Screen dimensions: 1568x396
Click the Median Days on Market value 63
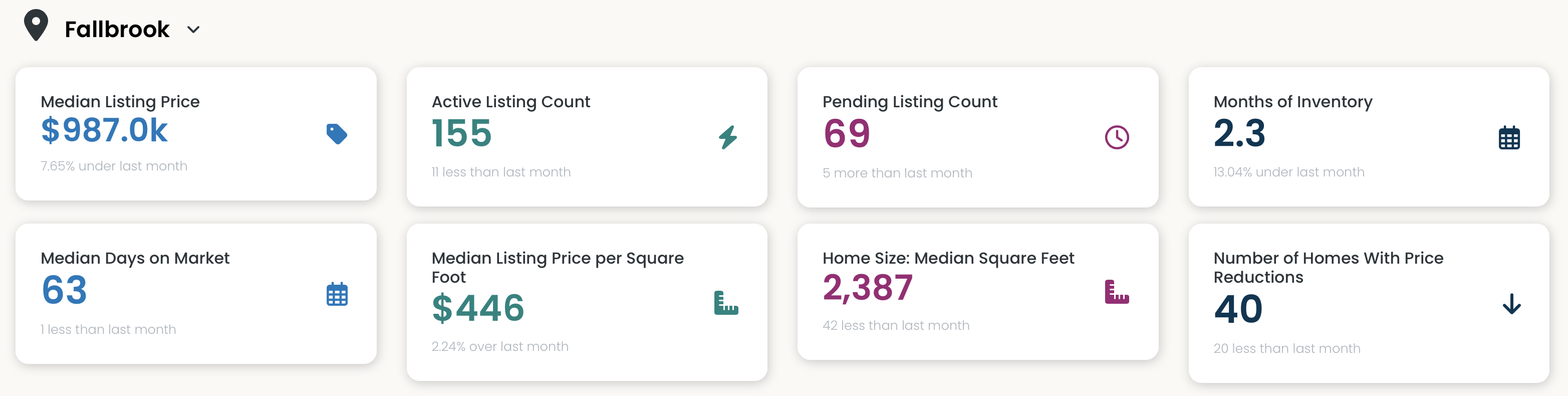pos(65,290)
